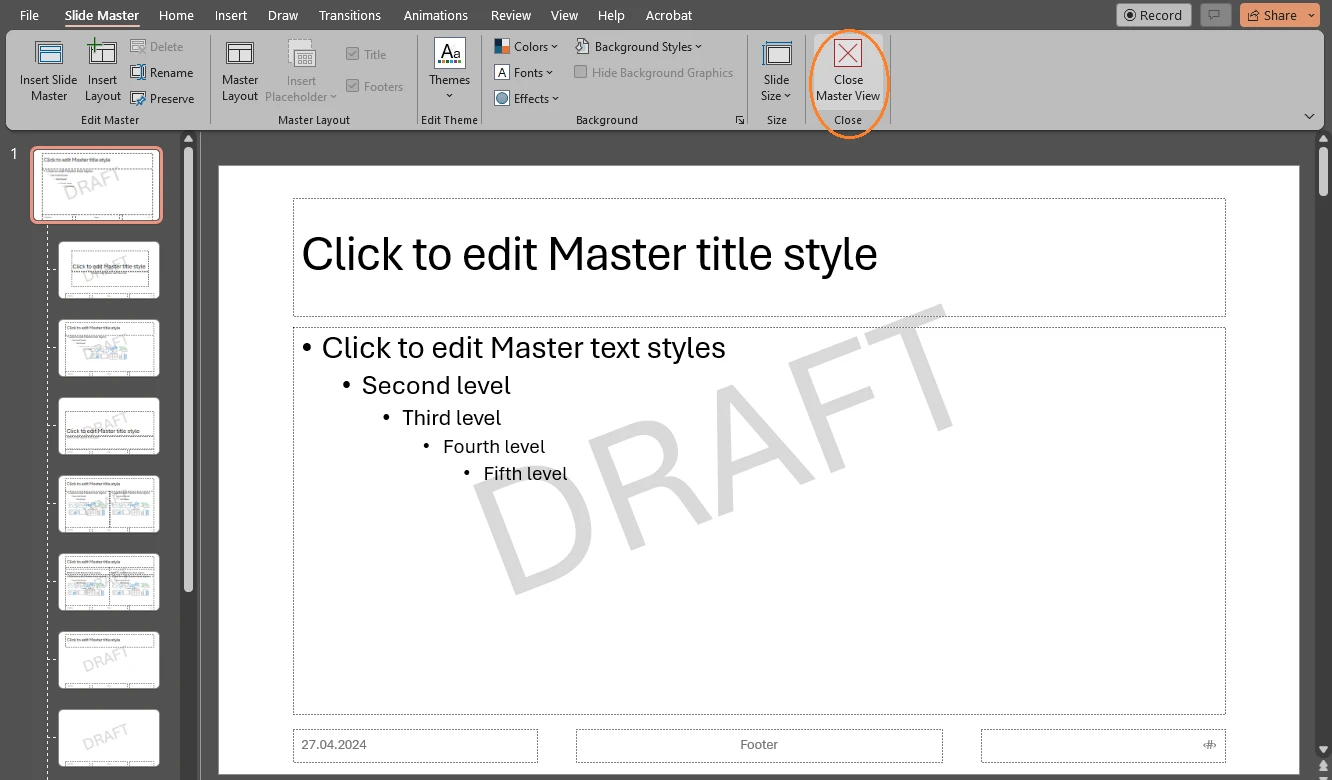Open the Background Styles dropdown
The height and width of the screenshot is (780, 1332).
(638, 46)
